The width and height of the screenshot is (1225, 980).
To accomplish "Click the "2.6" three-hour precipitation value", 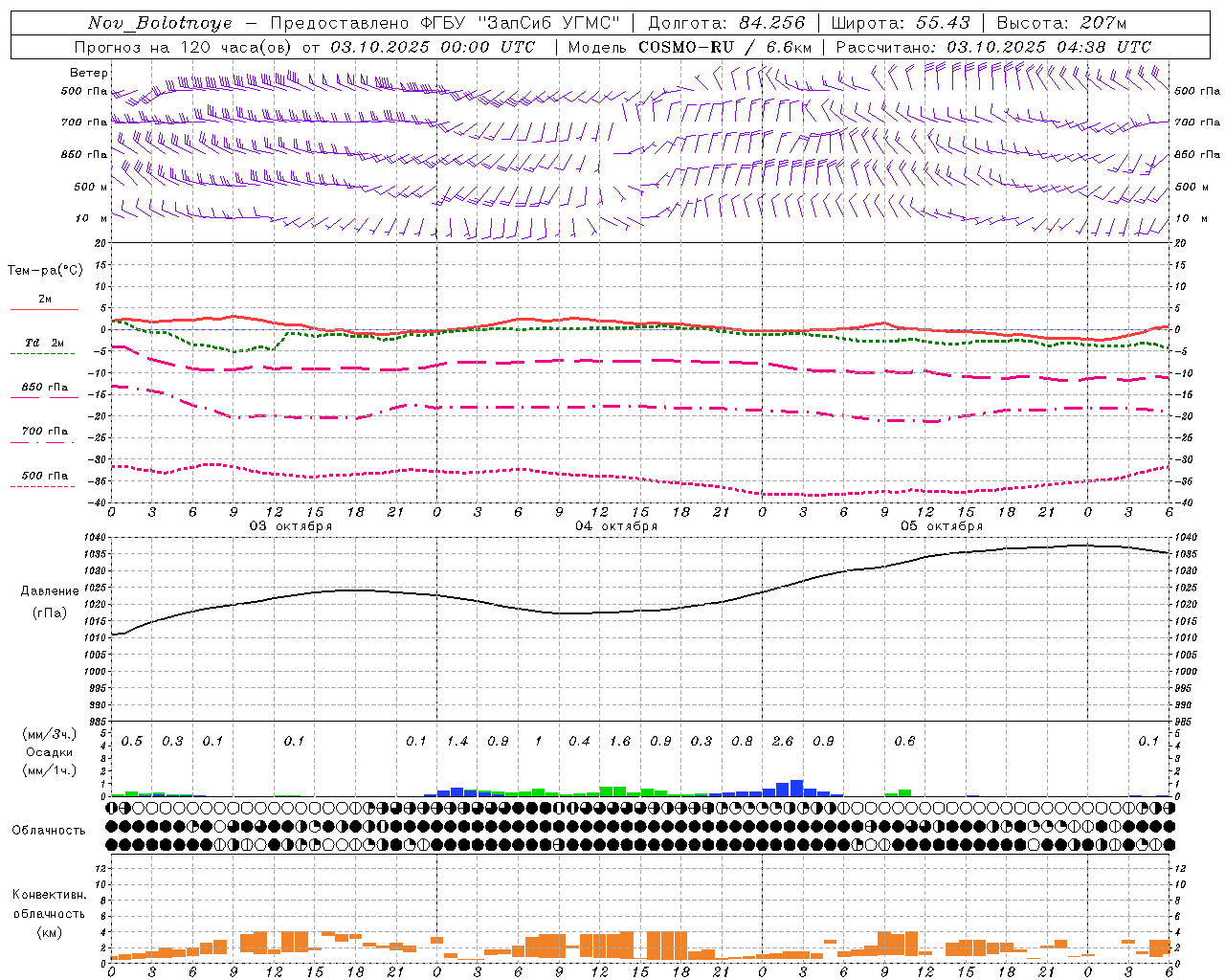I will pos(783,742).
